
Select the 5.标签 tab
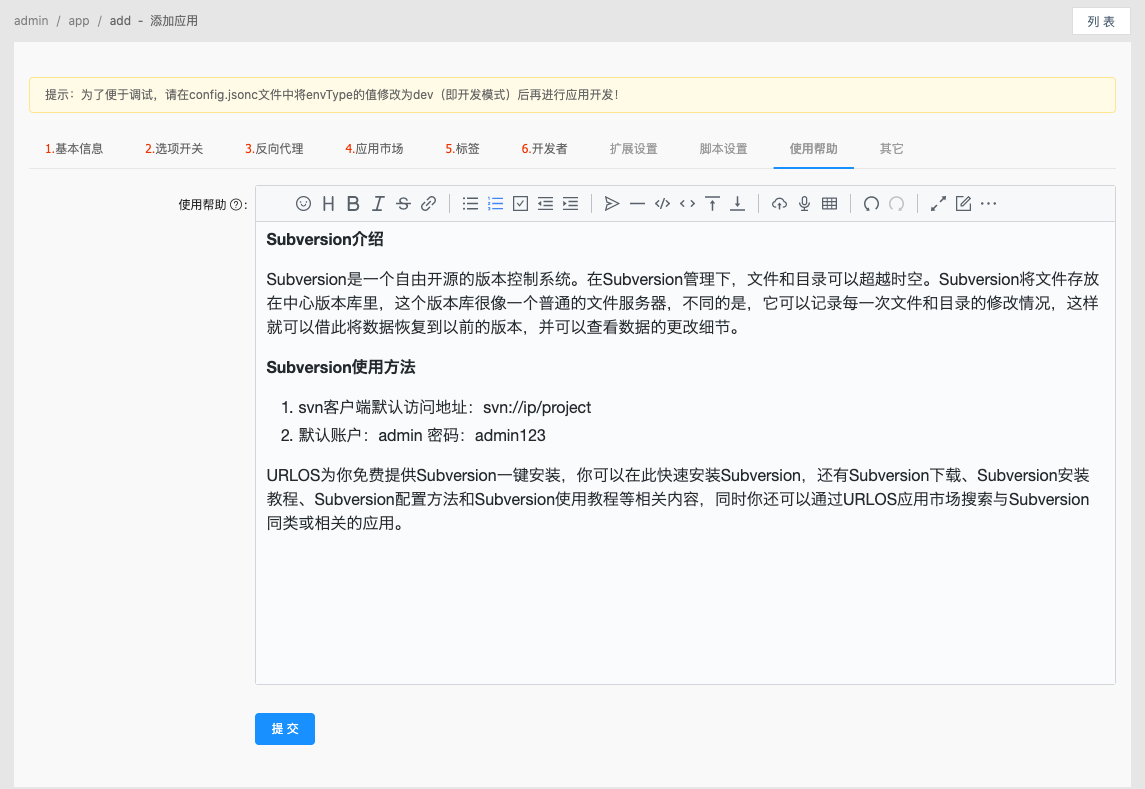click(x=462, y=149)
